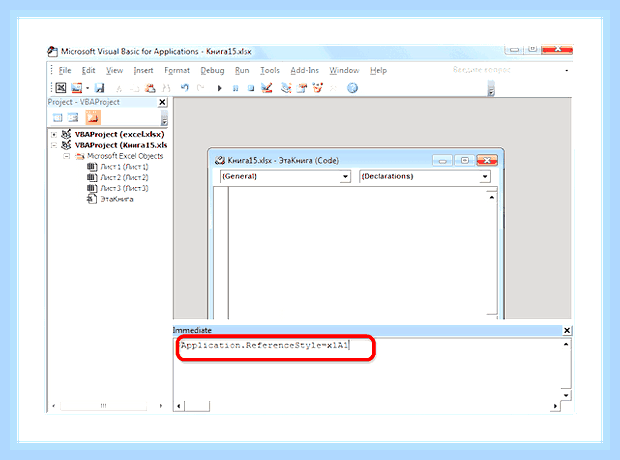Screen dimensions: 620x460
Task: Click View Object icon in Project panel
Action: (x=73, y=117)
